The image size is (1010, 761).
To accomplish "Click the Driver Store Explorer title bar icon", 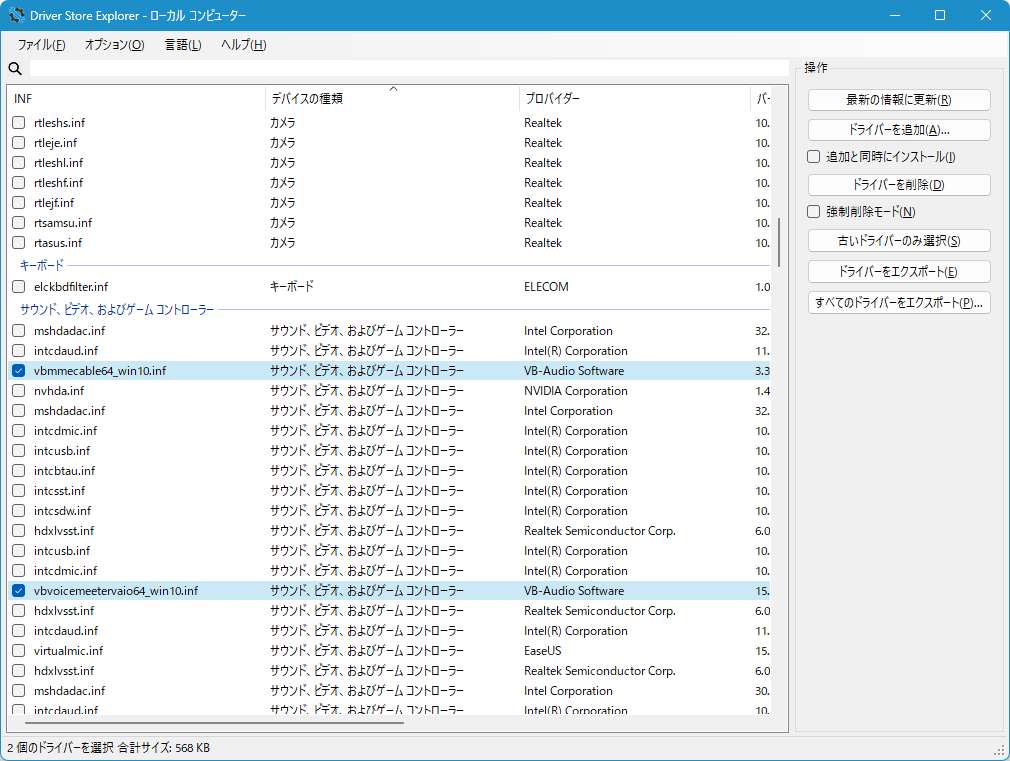I will pos(16,15).
